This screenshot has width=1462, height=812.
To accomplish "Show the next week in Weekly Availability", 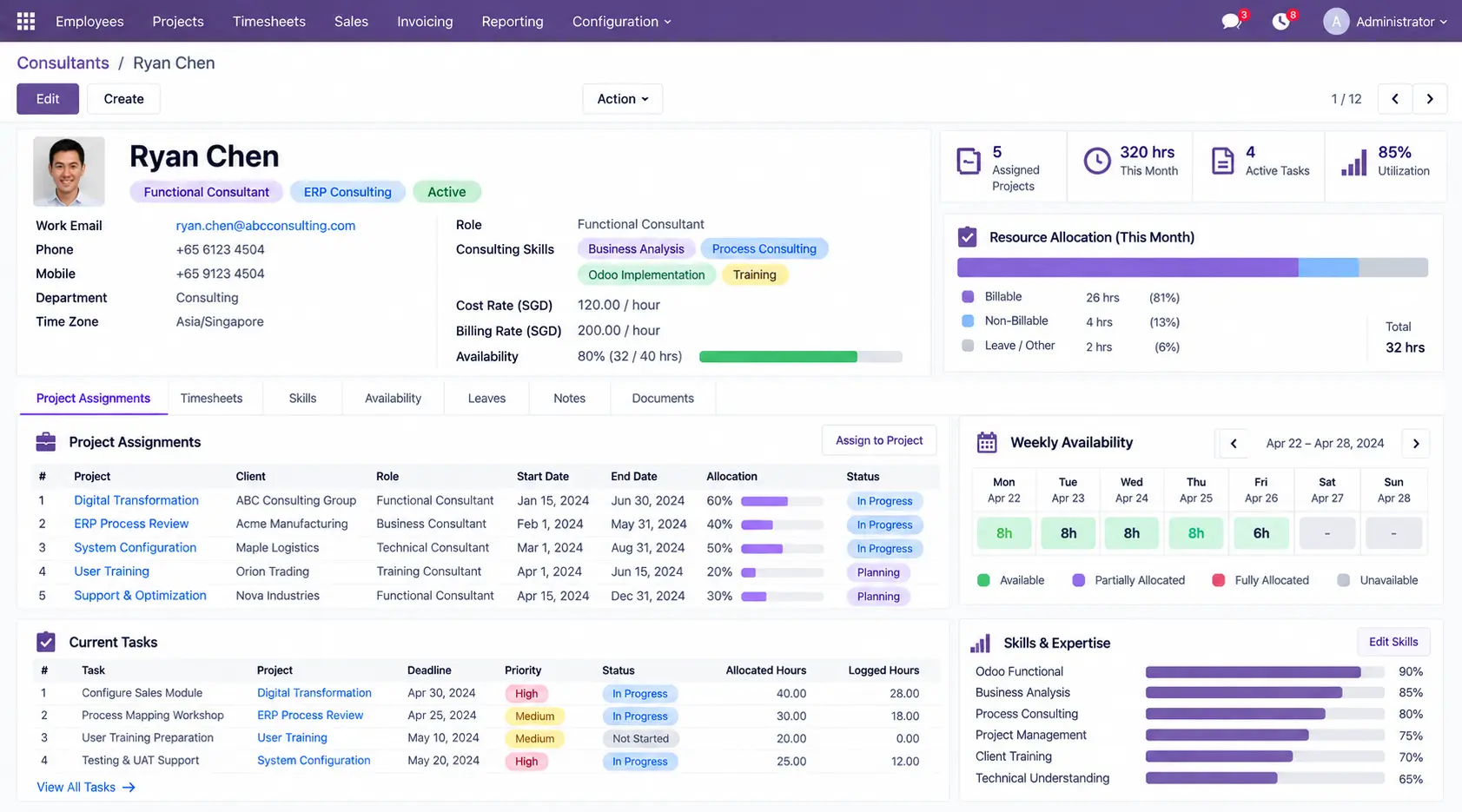I will point(1416,443).
